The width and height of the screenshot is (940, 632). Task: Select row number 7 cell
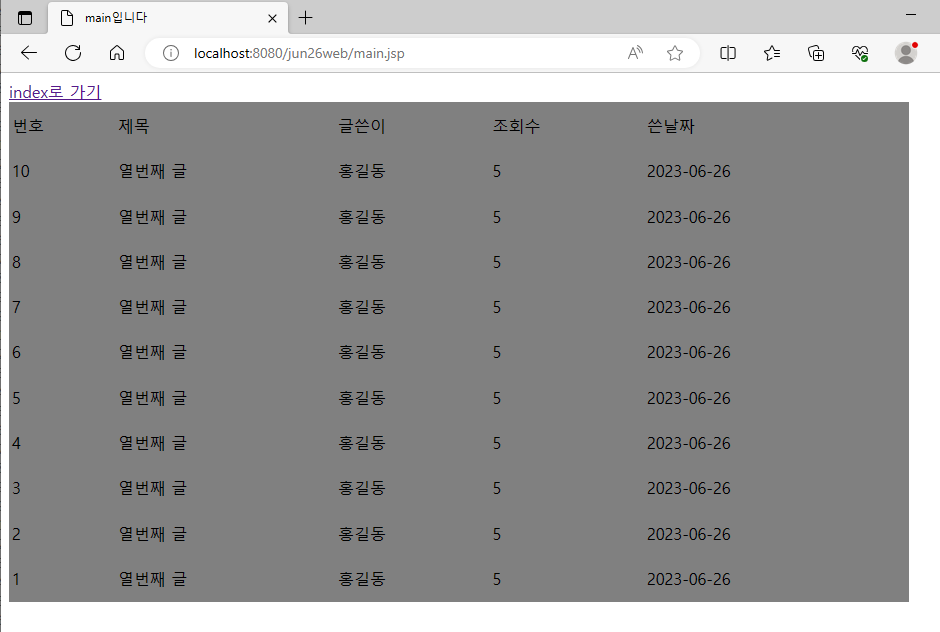[x=17, y=307]
